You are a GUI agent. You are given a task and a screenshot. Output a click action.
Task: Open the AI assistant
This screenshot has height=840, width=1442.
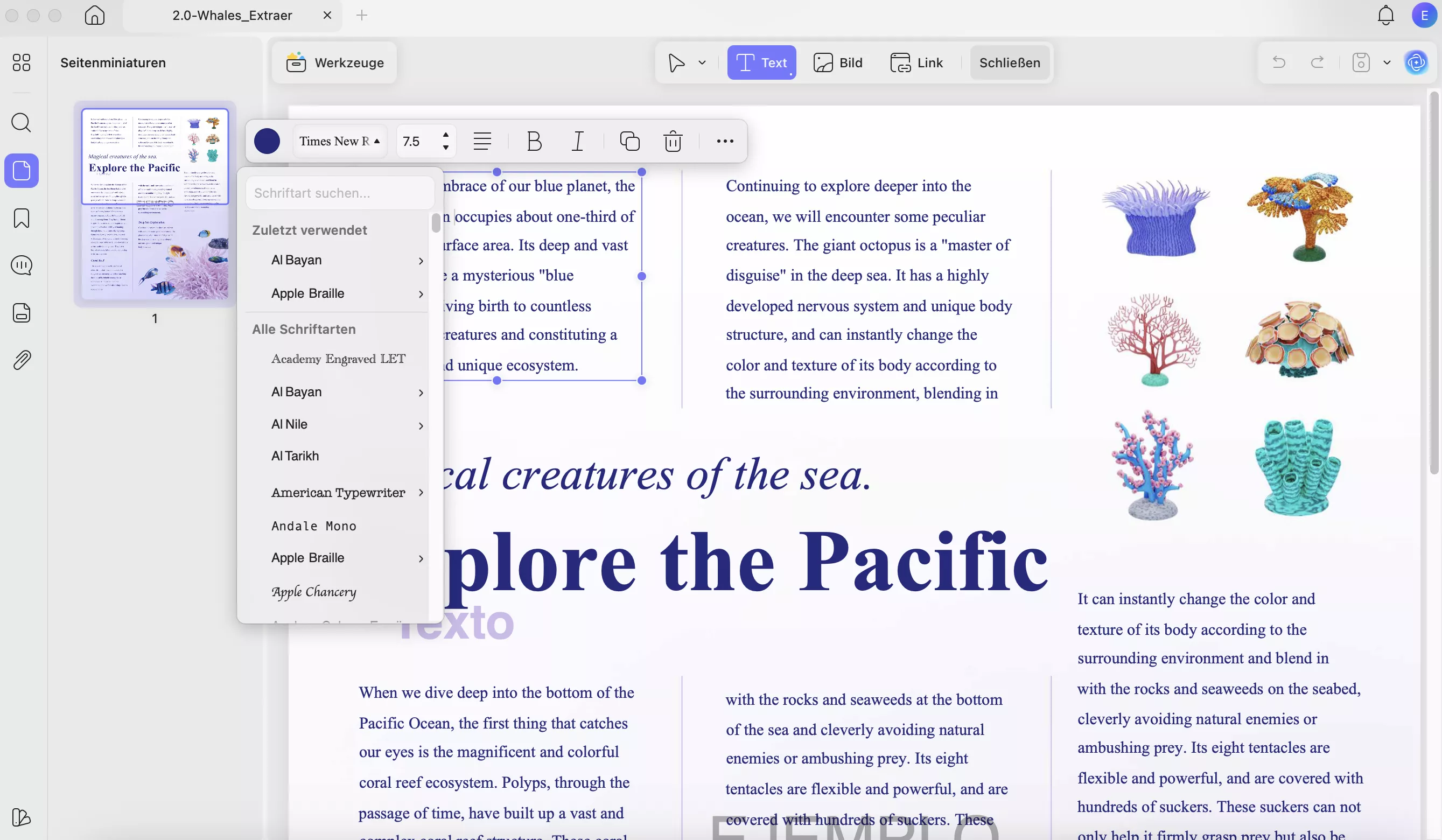[1416, 63]
